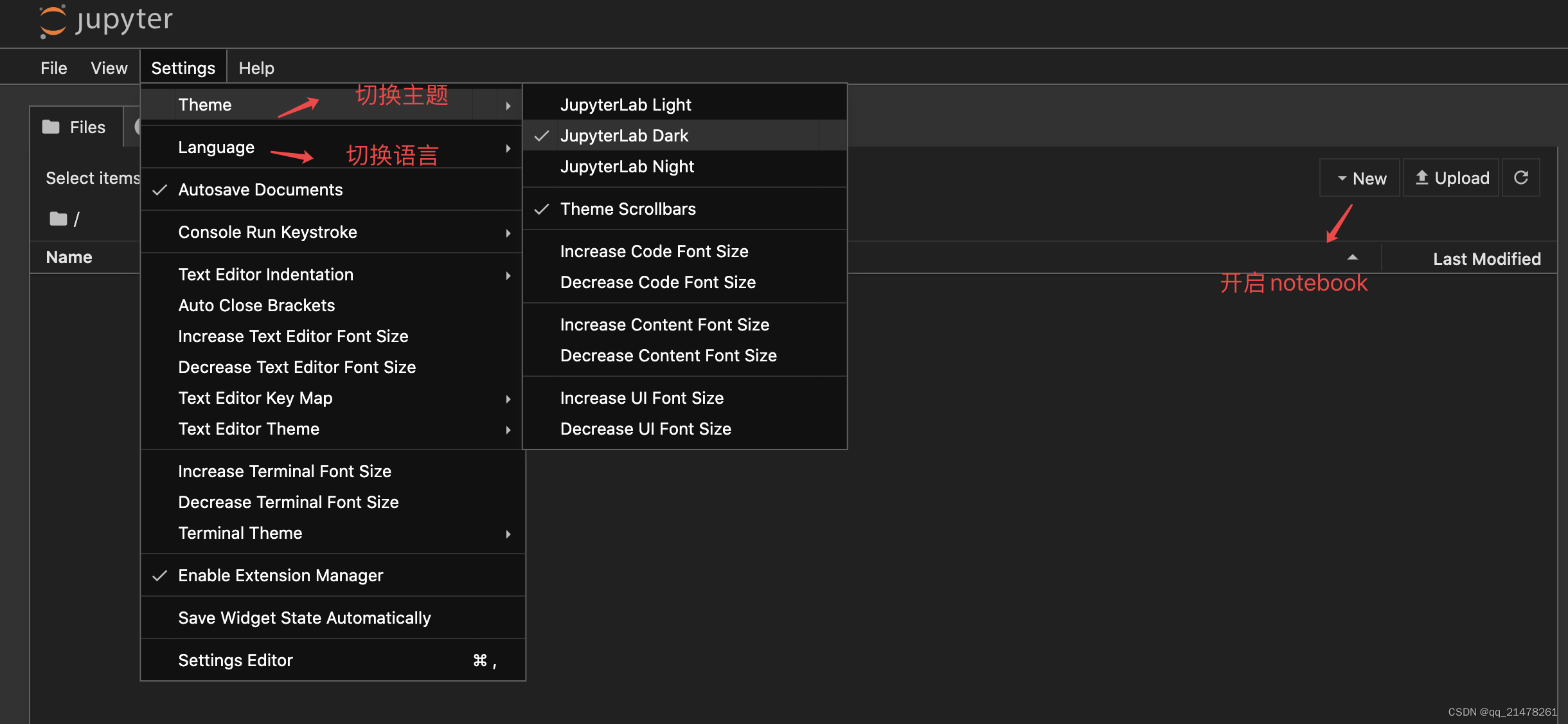
Task: Click the Files tab folder icon
Action: [51, 127]
